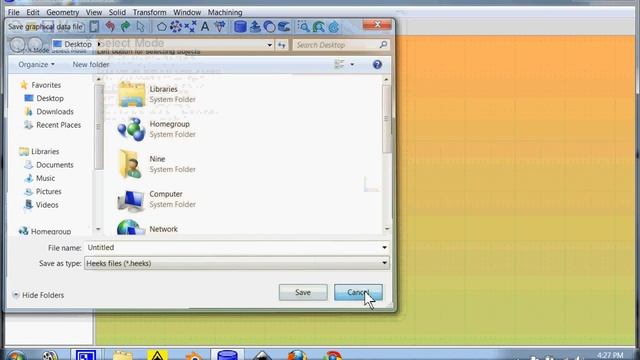640x360 pixels.
Task: Click the blue Help question mark icon
Action: (x=377, y=64)
